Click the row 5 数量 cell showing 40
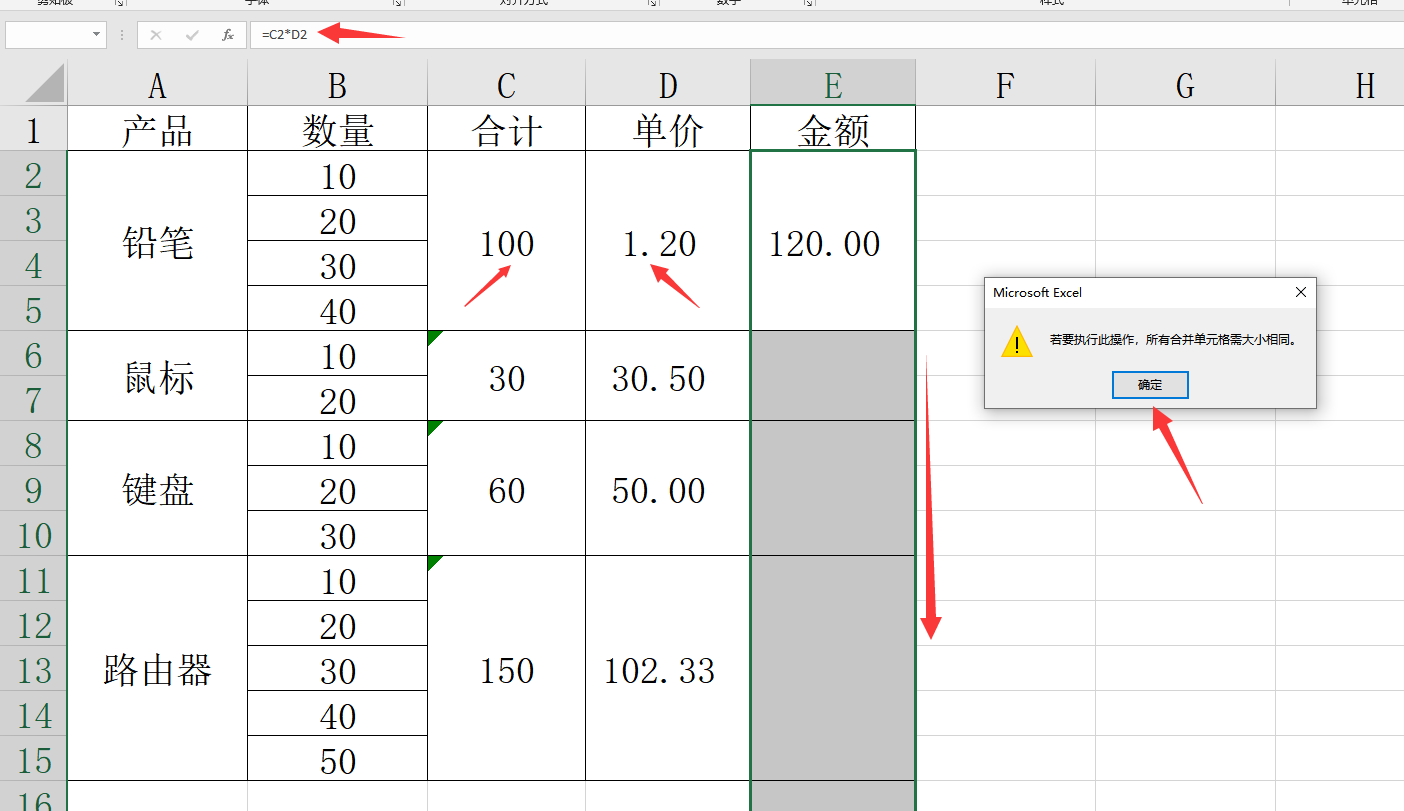The height and width of the screenshot is (811, 1404). click(337, 308)
